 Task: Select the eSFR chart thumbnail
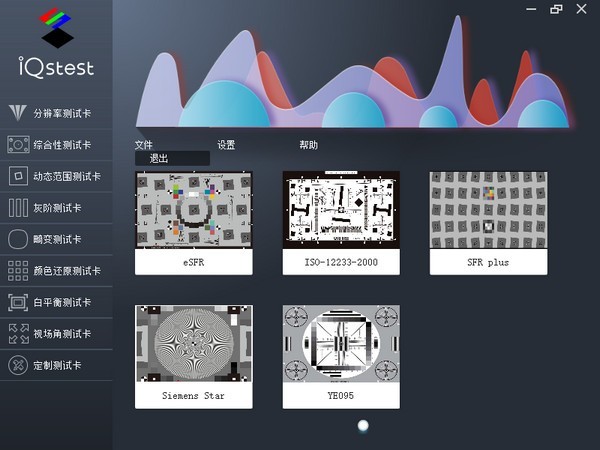coord(194,210)
